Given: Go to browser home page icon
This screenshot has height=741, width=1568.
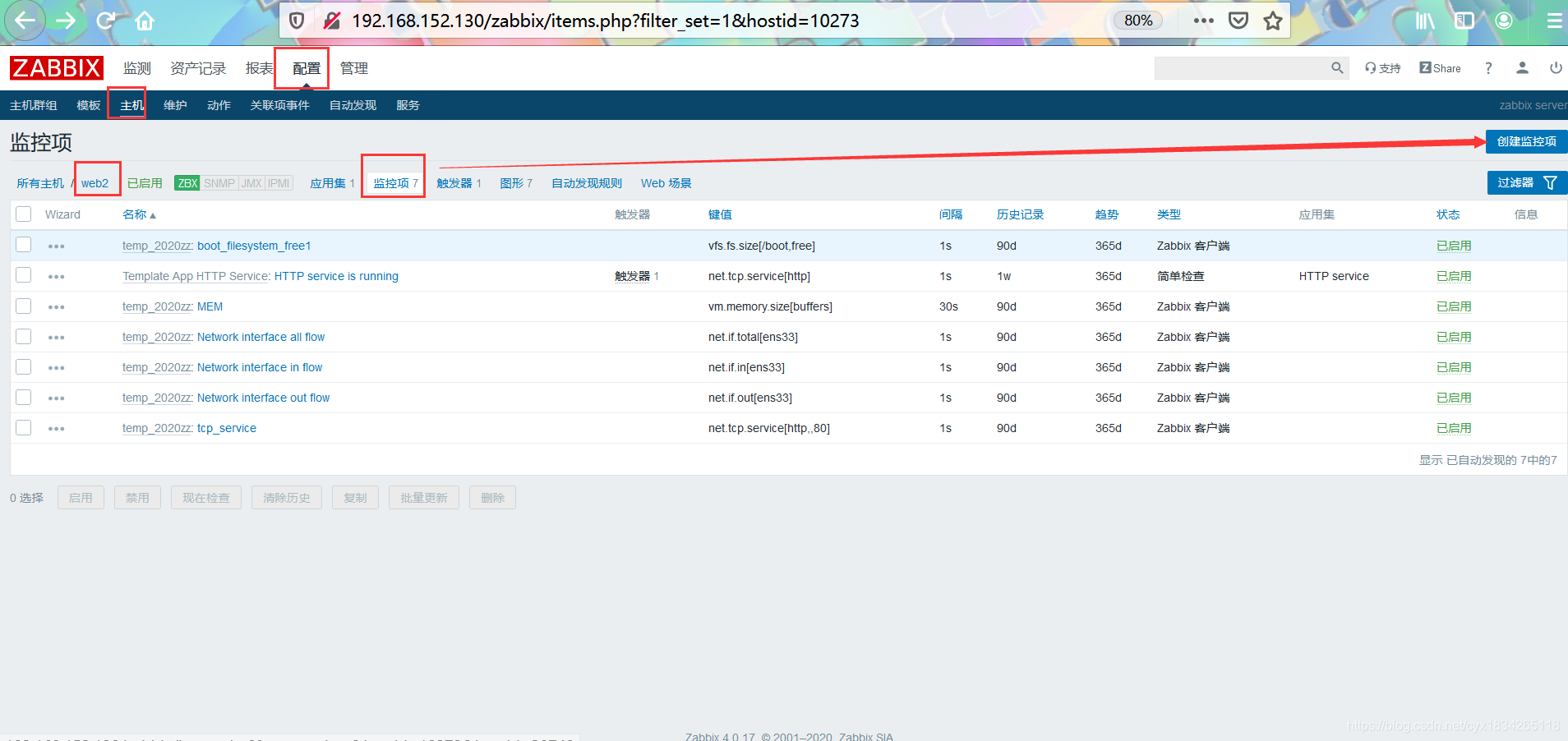Looking at the screenshot, I should pos(145,21).
